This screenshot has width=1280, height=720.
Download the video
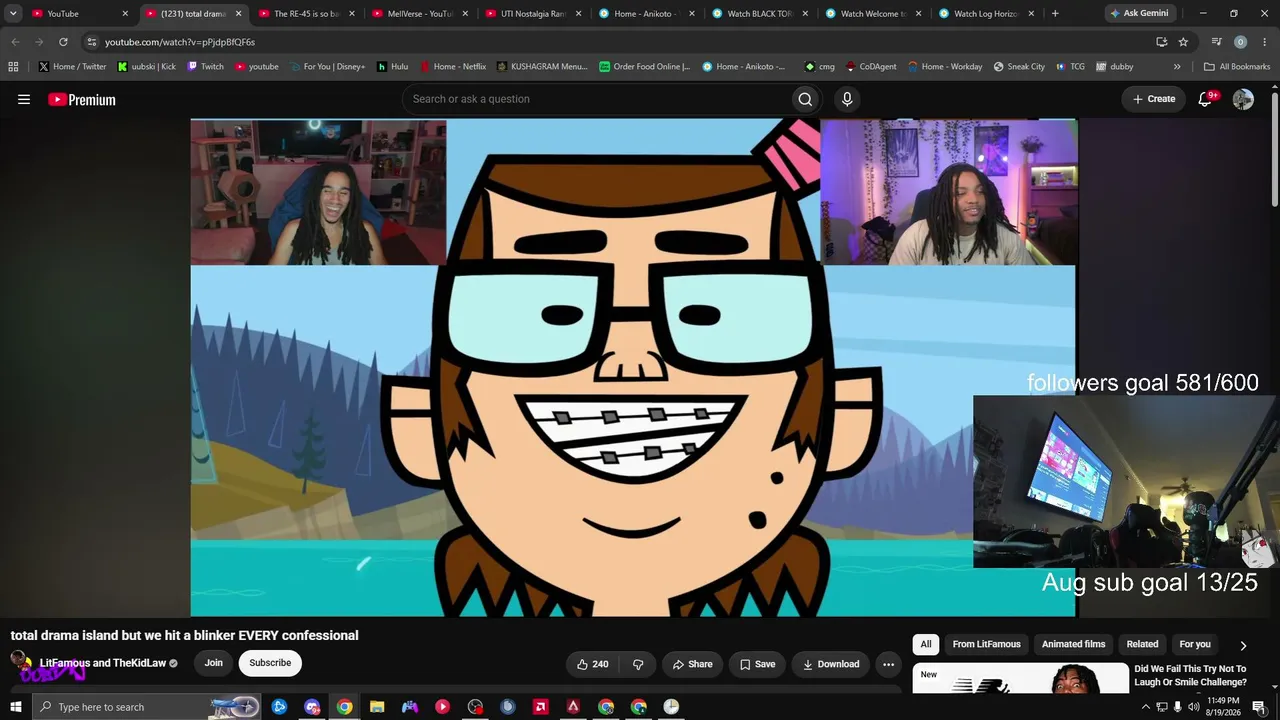click(x=831, y=664)
